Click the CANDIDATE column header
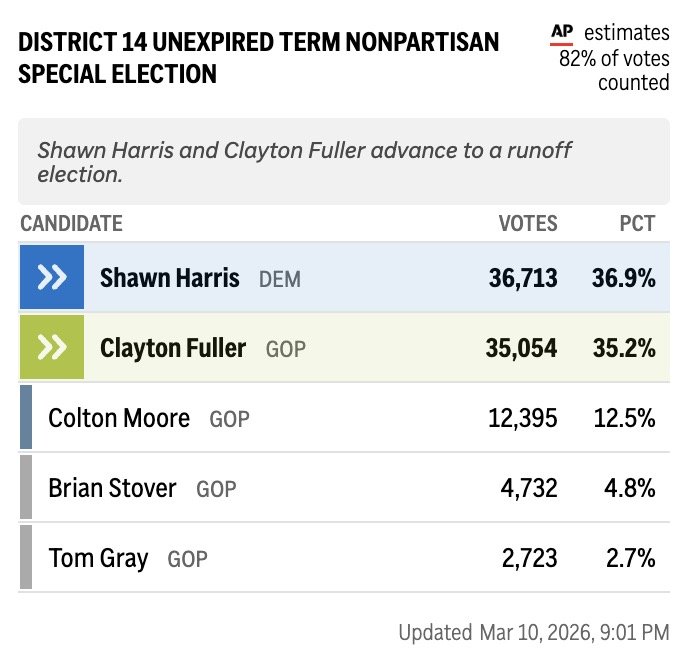 (71, 223)
